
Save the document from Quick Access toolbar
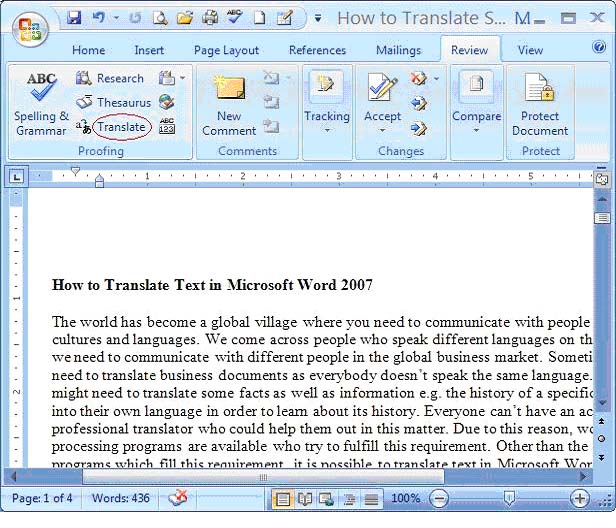point(74,18)
